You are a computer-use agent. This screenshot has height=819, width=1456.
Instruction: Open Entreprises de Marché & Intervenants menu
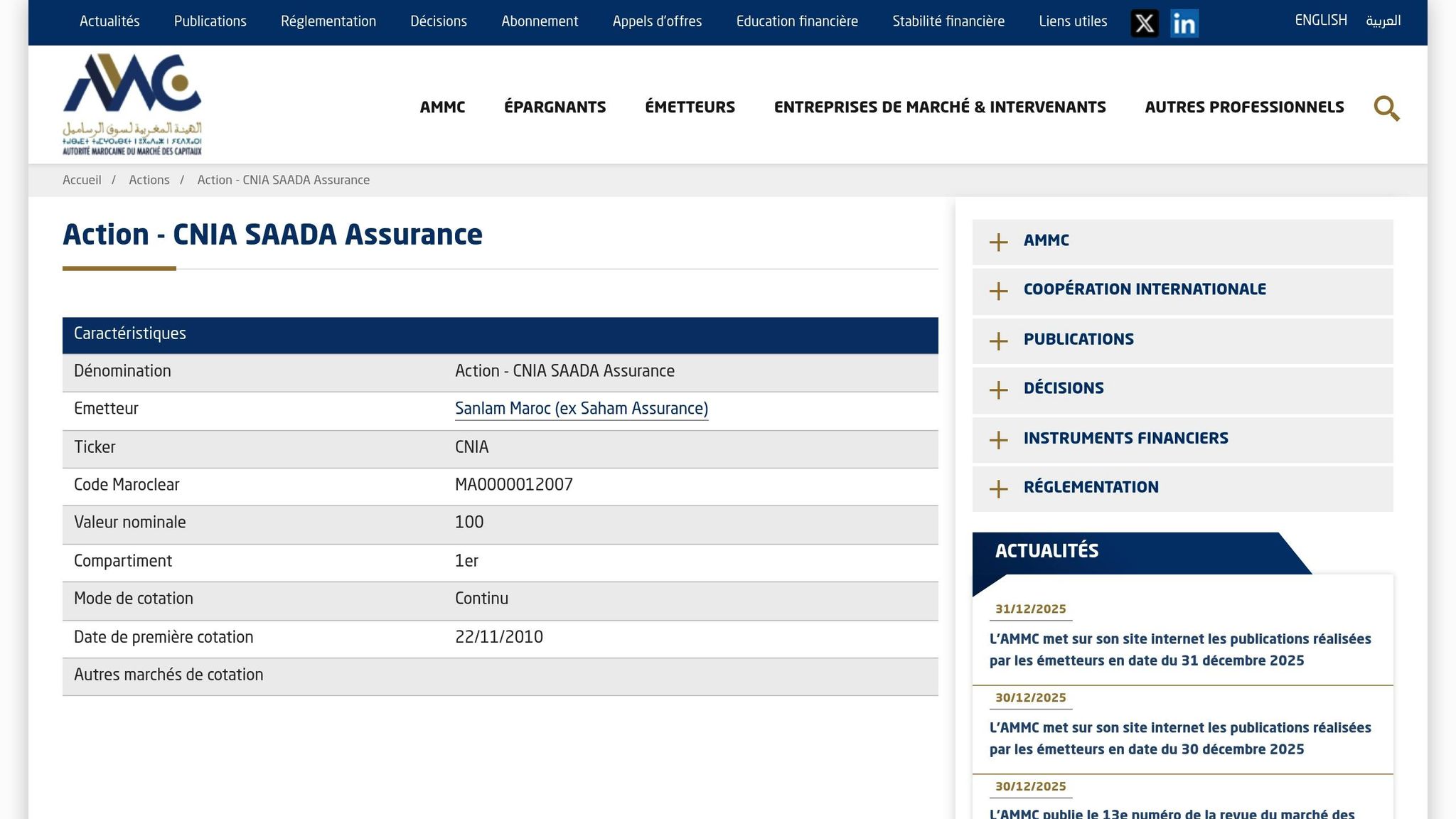pos(939,107)
